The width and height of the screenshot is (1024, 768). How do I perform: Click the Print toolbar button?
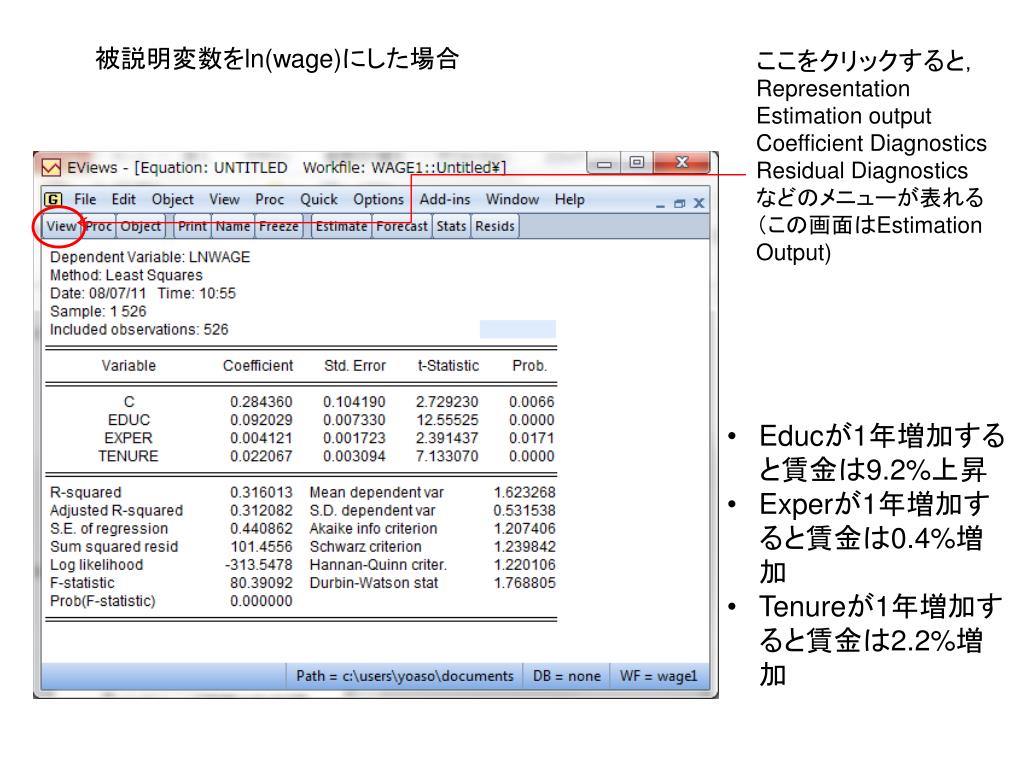[192, 227]
